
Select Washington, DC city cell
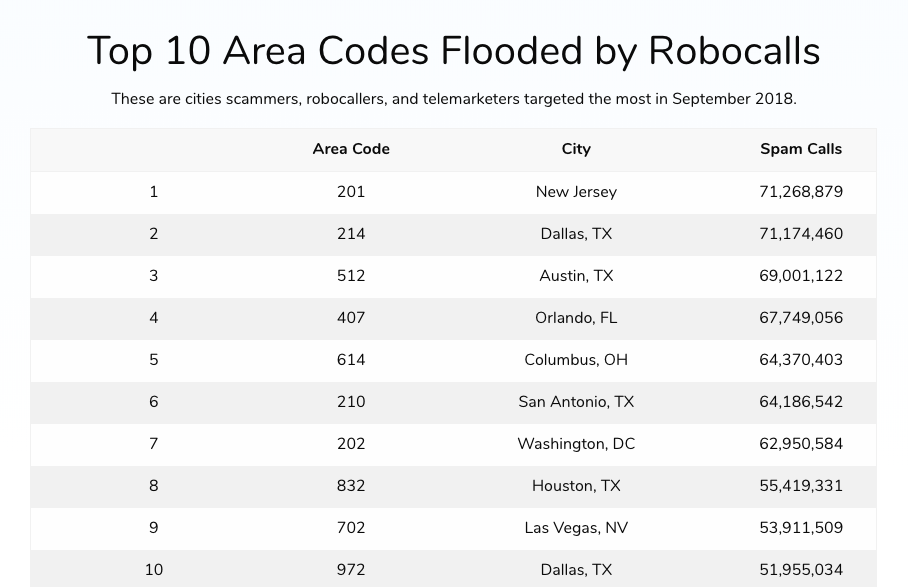click(576, 443)
